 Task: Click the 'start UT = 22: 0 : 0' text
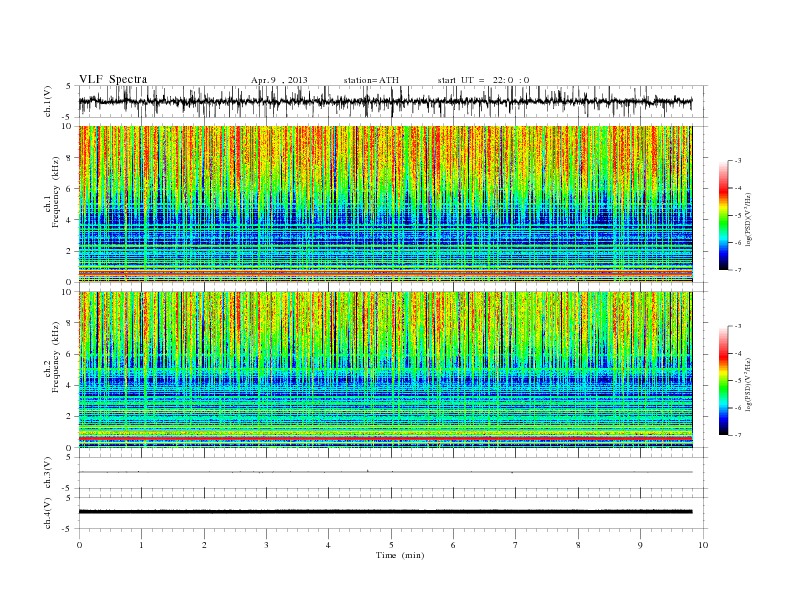click(483, 80)
